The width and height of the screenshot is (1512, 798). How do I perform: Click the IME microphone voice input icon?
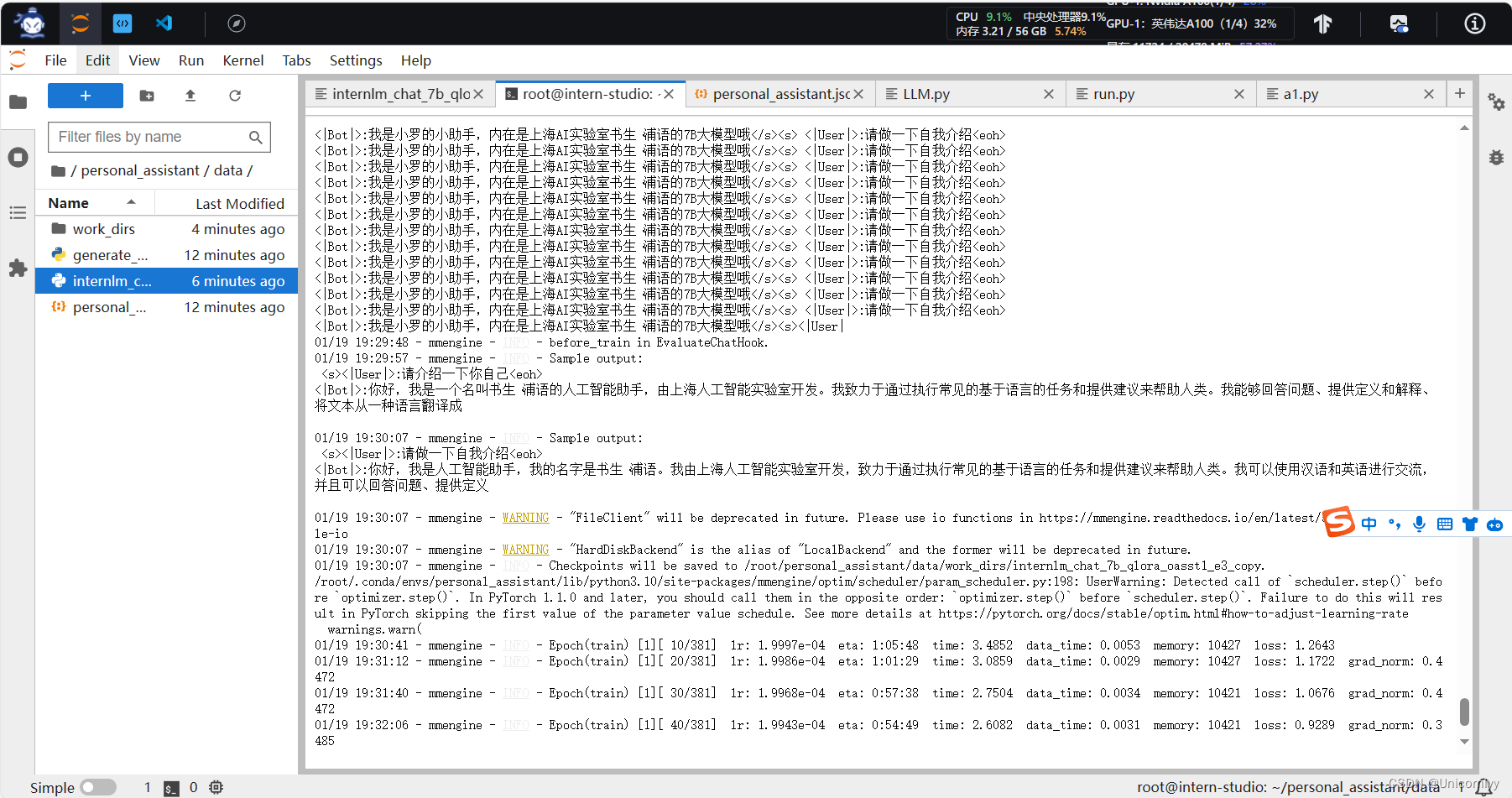click(1419, 524)
